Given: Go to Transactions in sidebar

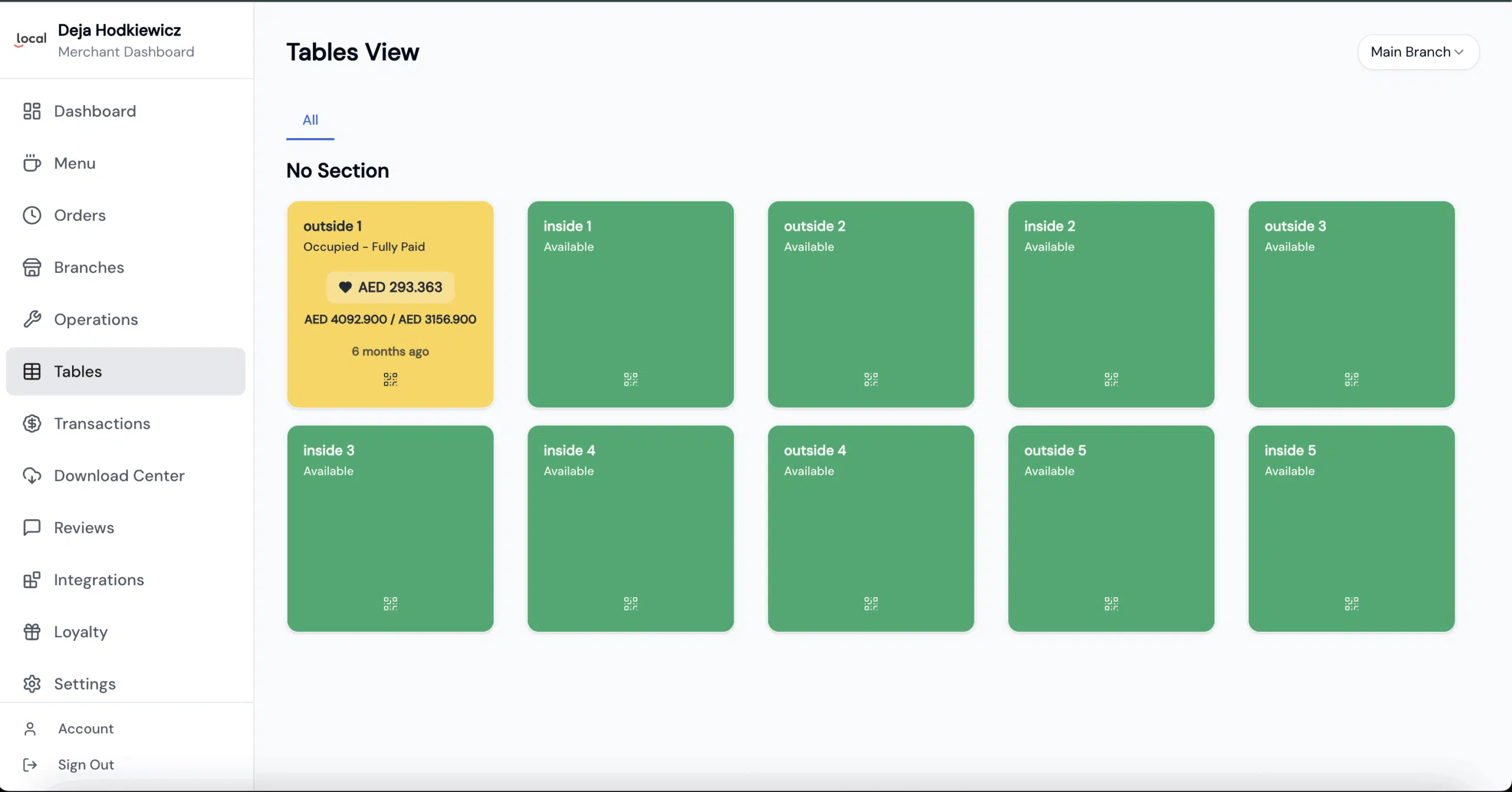Looking at the screenshot, I should pos(102,423).
